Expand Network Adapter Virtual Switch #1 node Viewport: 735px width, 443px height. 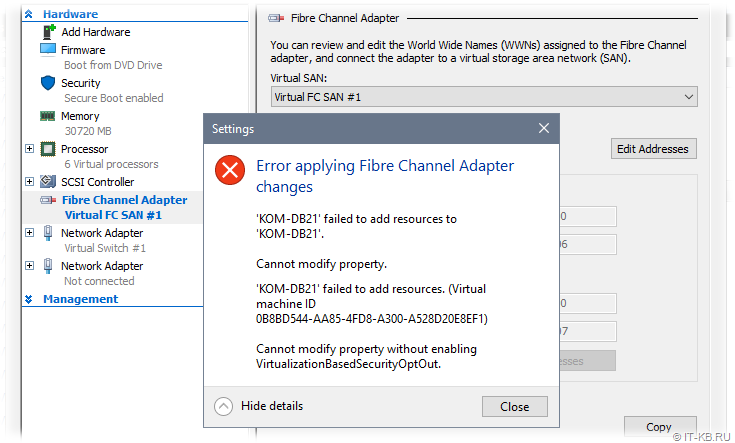coord(29,233)
